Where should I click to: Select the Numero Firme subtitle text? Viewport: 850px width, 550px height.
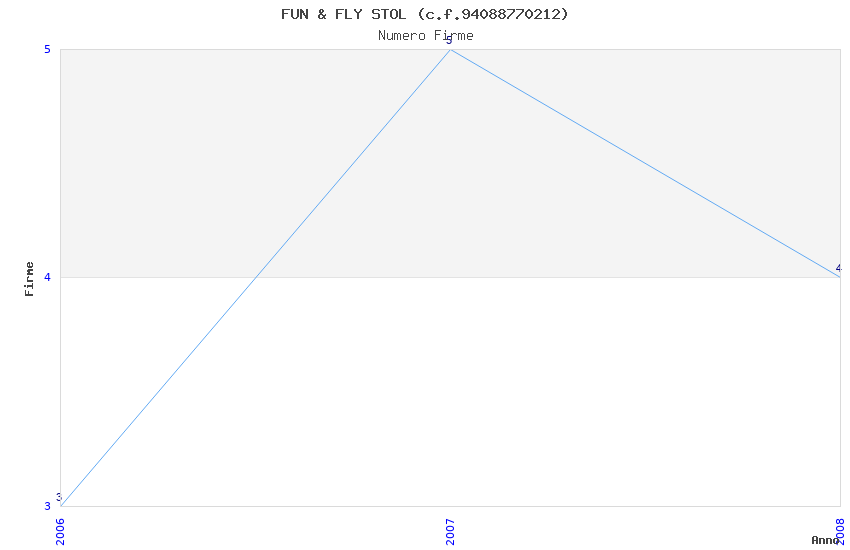[426, 36]
